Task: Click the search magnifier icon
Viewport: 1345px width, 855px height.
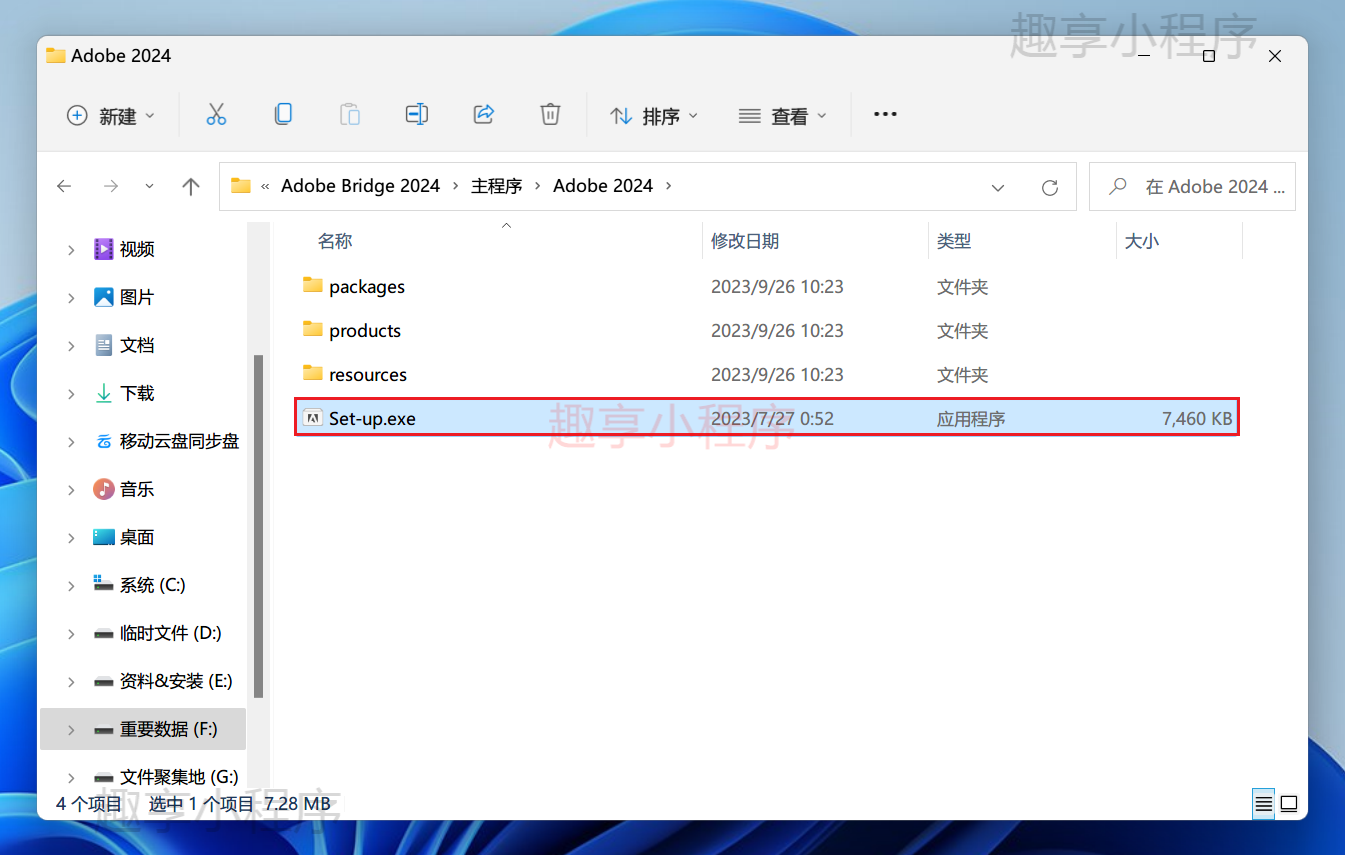Action: 1119,186
